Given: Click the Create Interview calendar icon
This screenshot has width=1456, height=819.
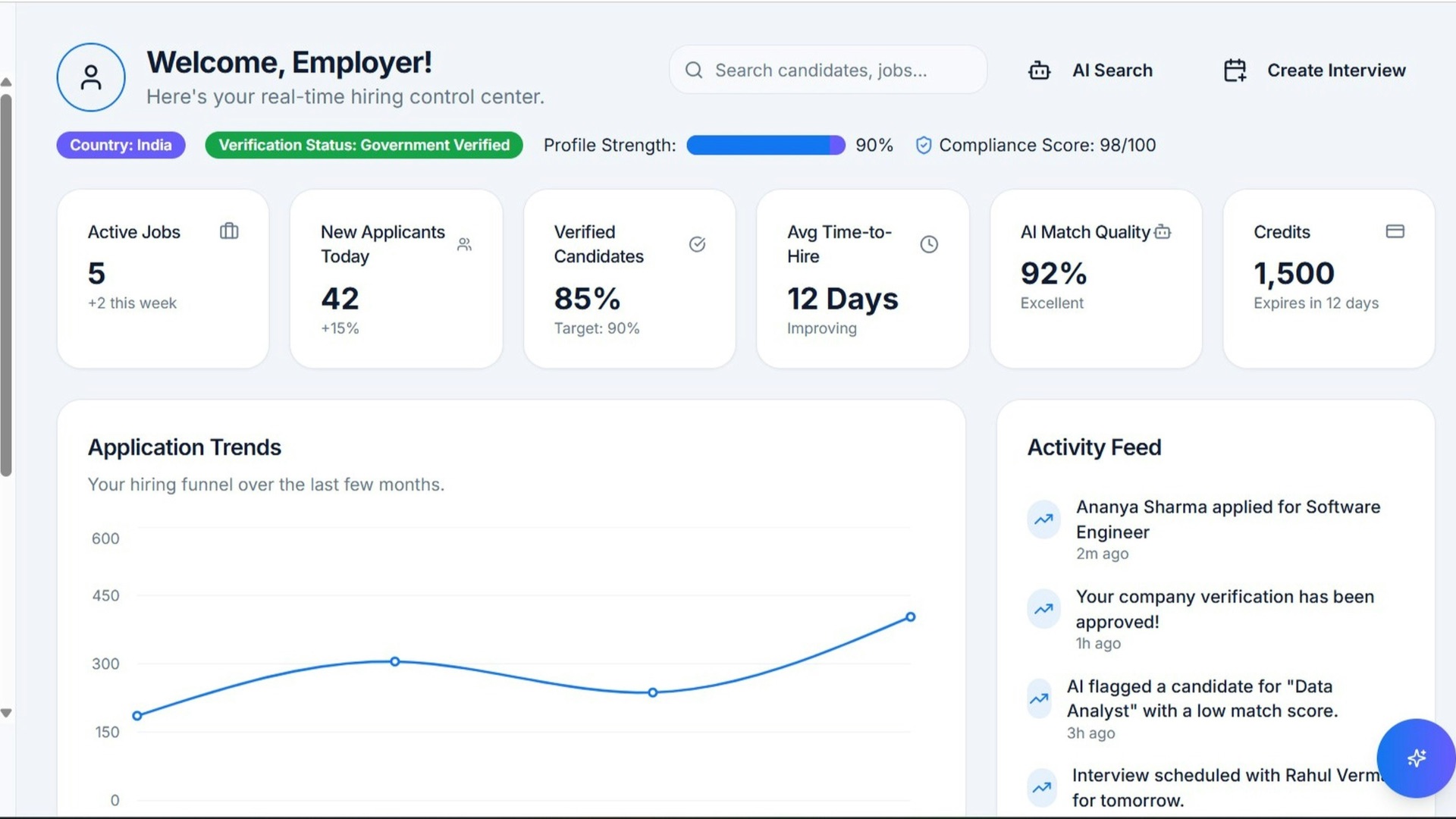Looking at the screenshot, I should click(1235, 71).
